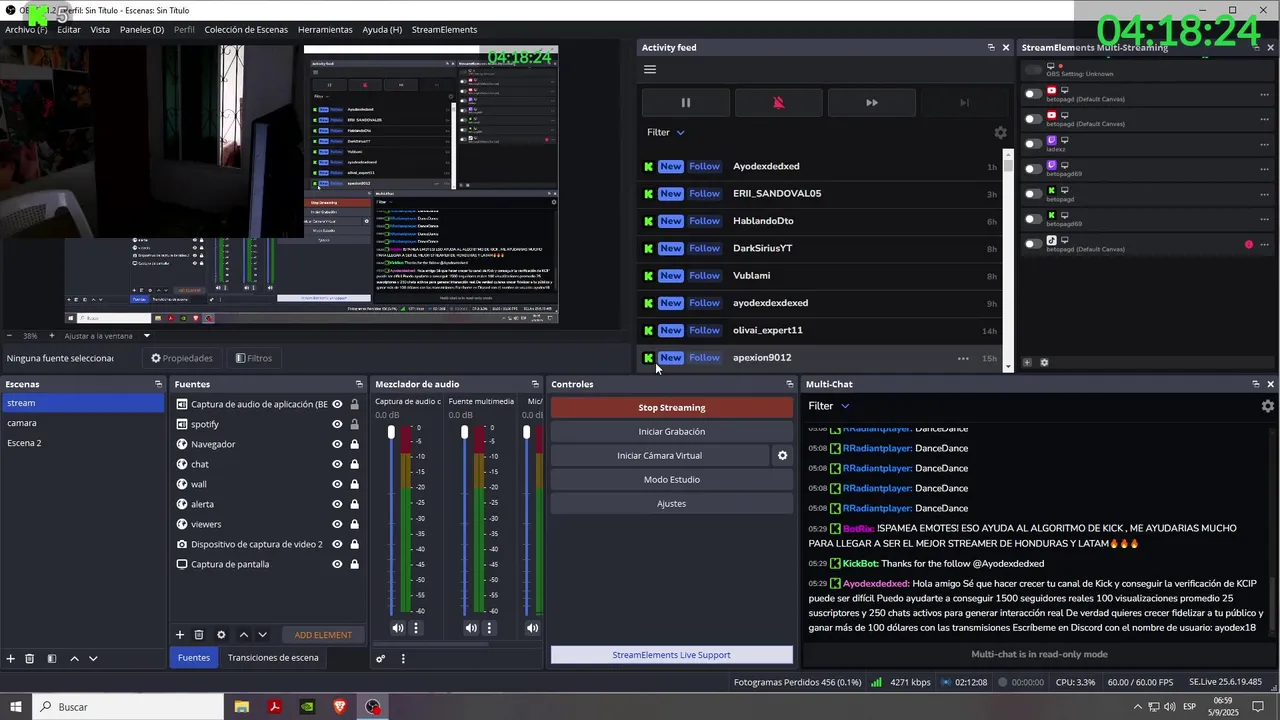Viewport: 1280px width, 720px height.
Task: Delete selected scene with trash icon
Action: tap(30, 659)
